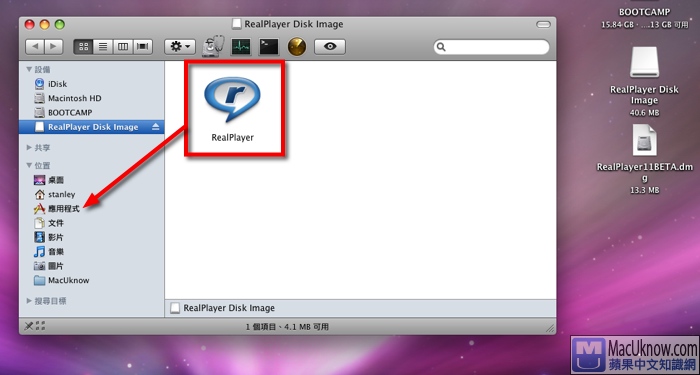Go forward with the Finder forward arrow
Viewport: 700px width, 375px height.
54,46
